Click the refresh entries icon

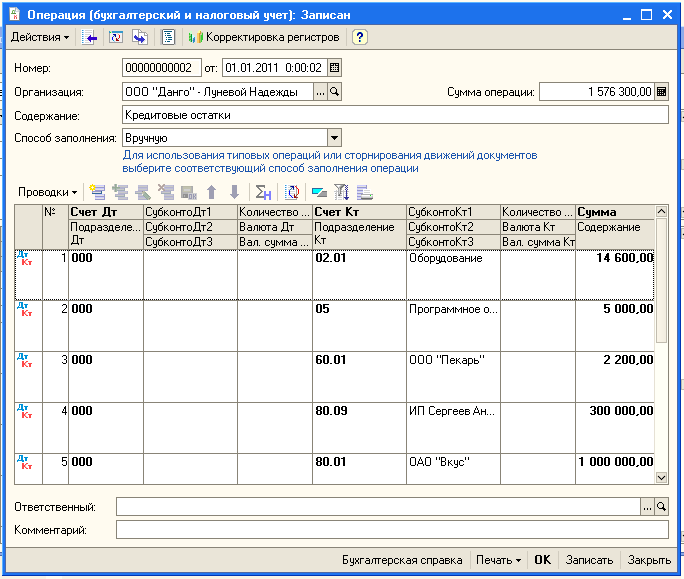293,192
